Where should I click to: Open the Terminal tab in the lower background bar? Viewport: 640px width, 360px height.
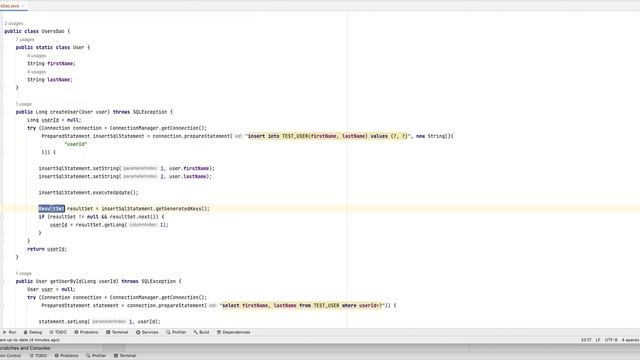point(125,356)
